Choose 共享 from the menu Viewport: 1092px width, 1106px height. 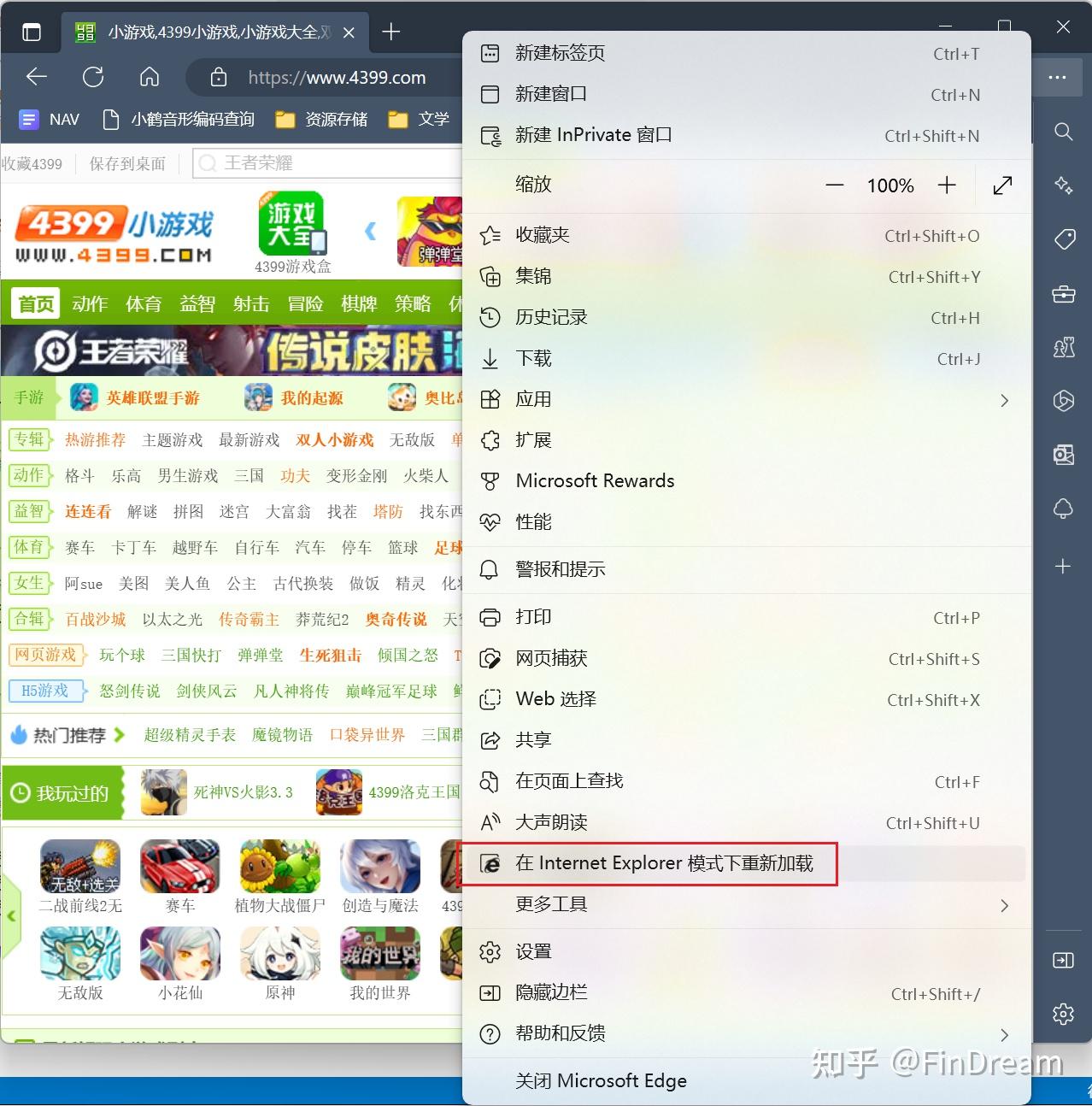pos(747,740)
